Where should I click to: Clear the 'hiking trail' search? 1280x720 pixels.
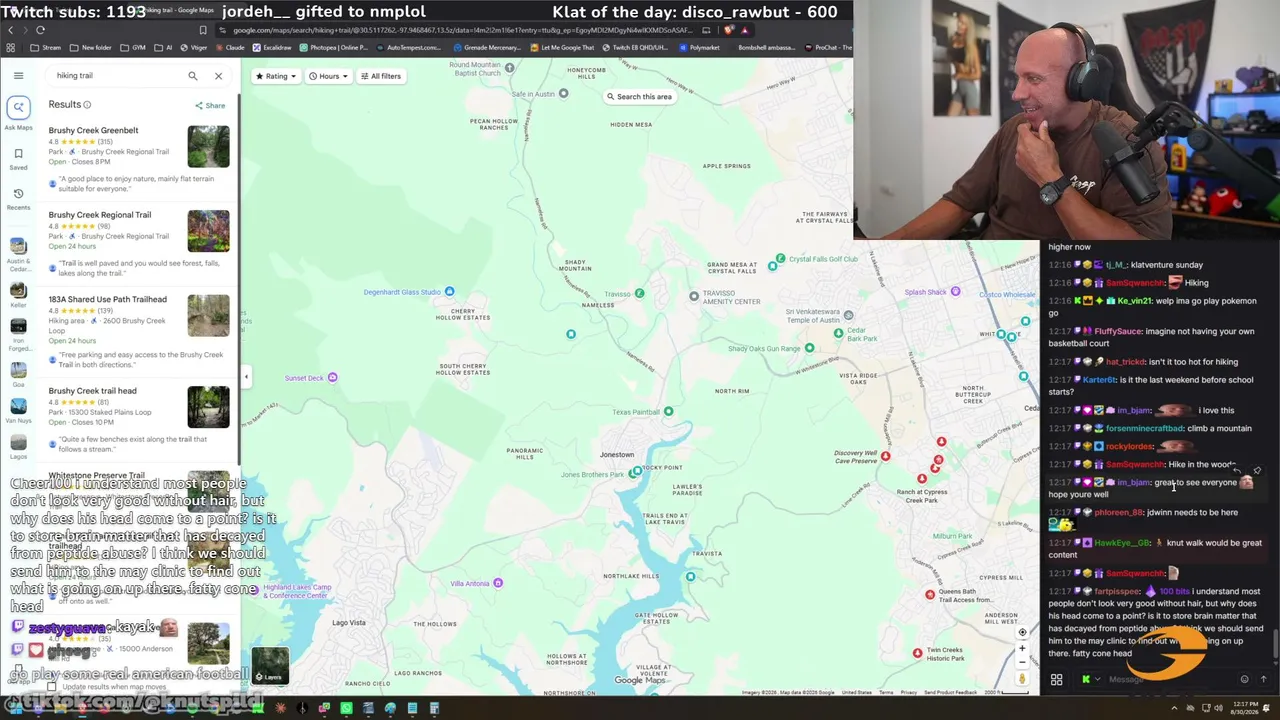(218, 76)
